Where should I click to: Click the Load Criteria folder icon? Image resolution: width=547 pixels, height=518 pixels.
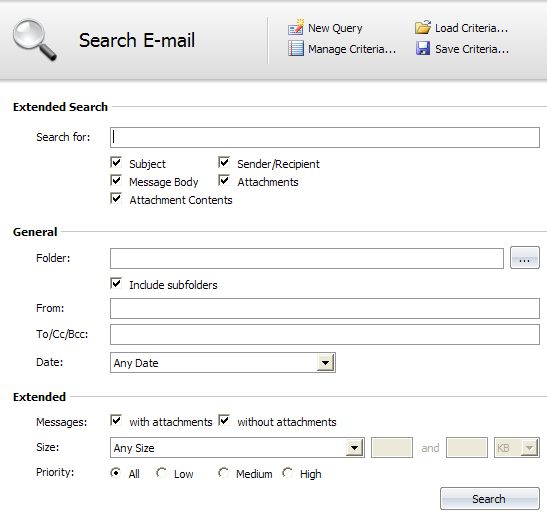pos(423,27)
